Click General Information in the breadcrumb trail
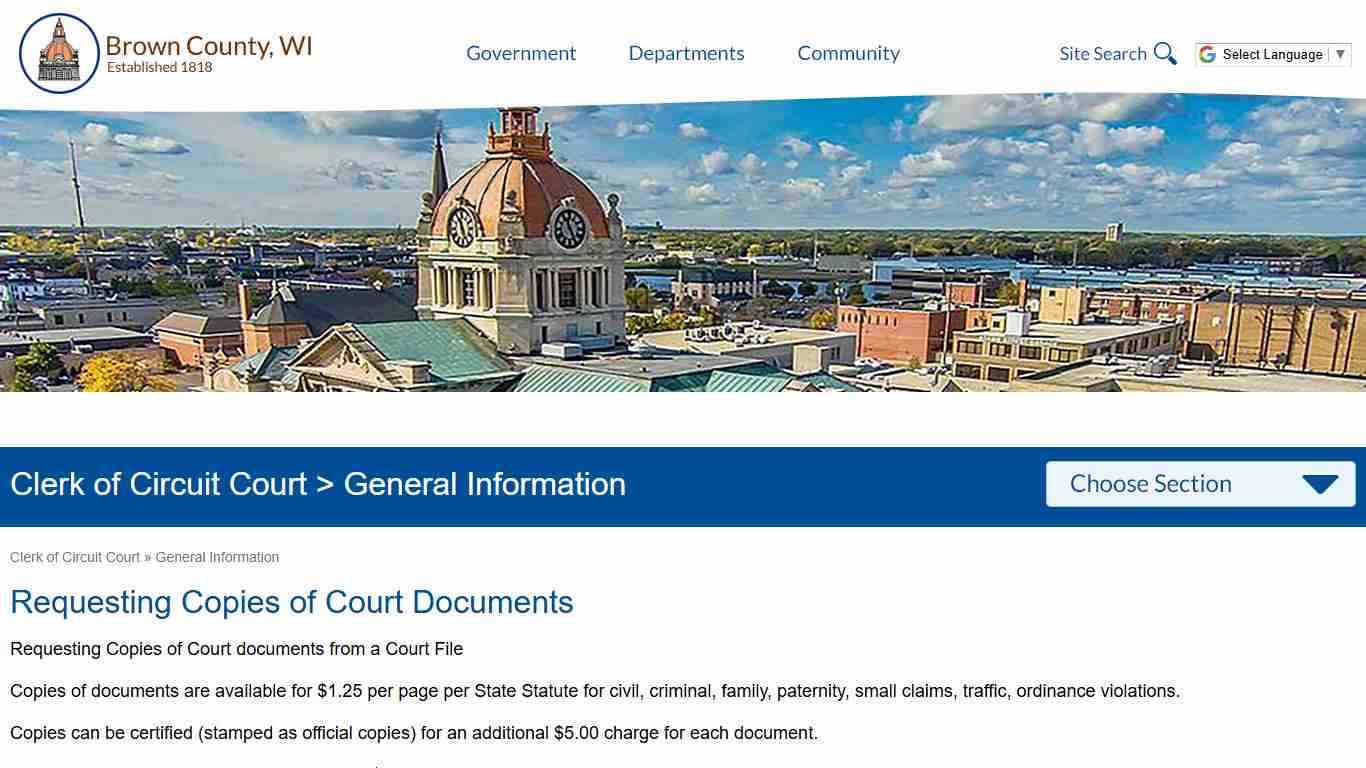Image resolution: width=1366 pixels, height=768 pixels. [217, 557]
